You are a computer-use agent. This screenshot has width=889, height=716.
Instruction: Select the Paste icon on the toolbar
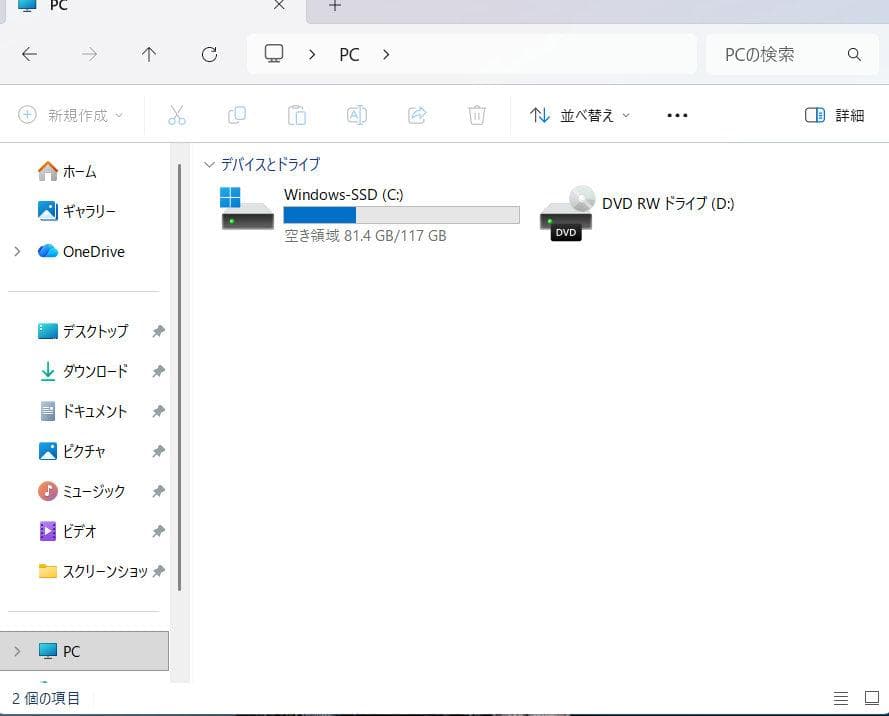(x=297, y=115)
